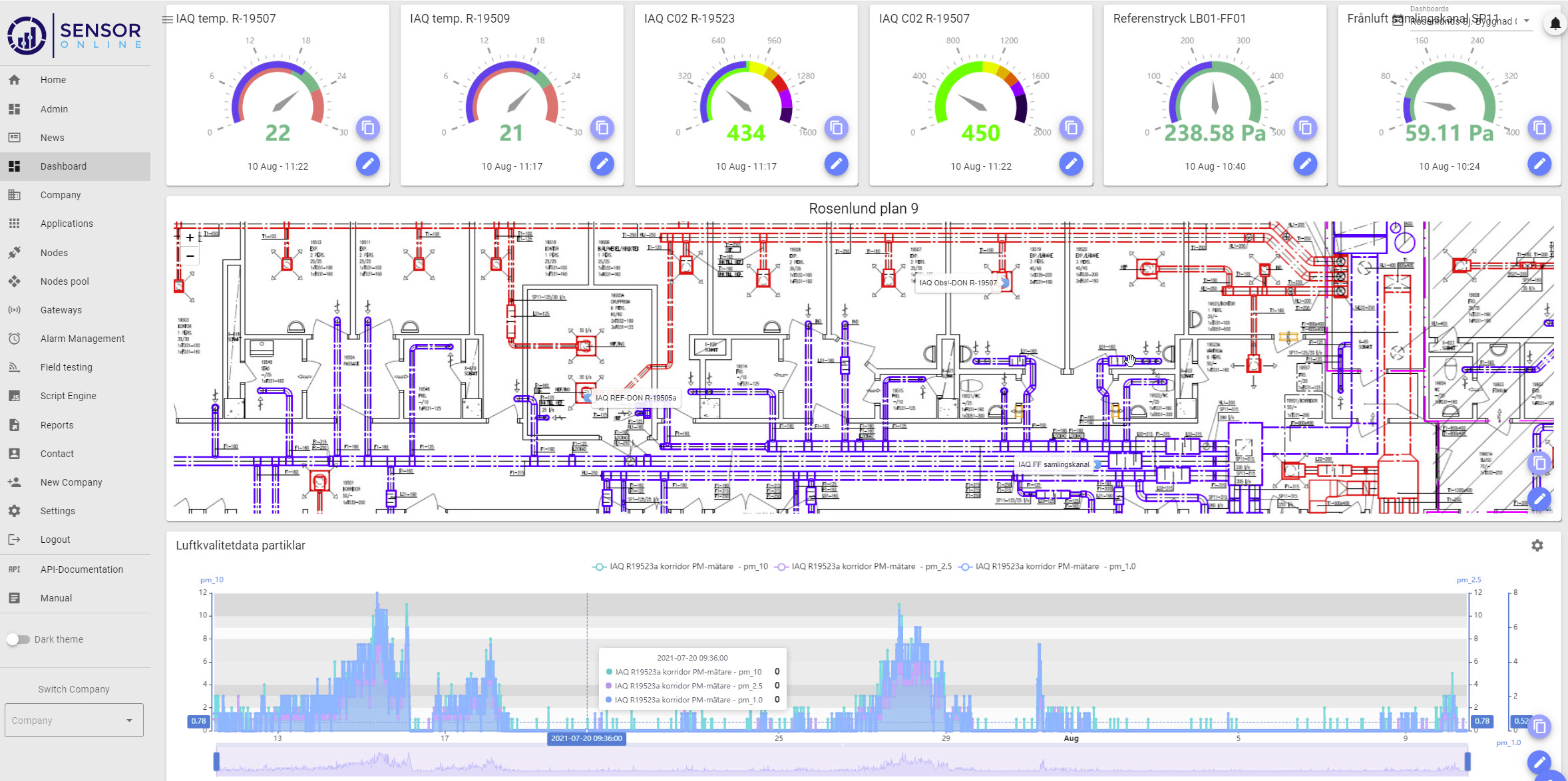Screen dimensions: 1568x781
Task: Open the Alarm Management menu item
Action: click(x=82, y=339)
